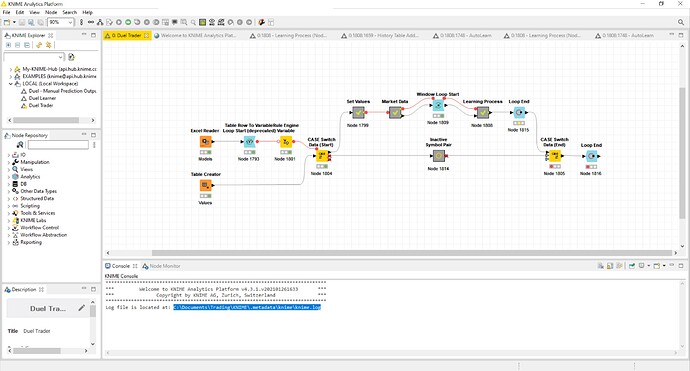Expand the Analytics repository category
690x371 pixels.
(9, 177)
